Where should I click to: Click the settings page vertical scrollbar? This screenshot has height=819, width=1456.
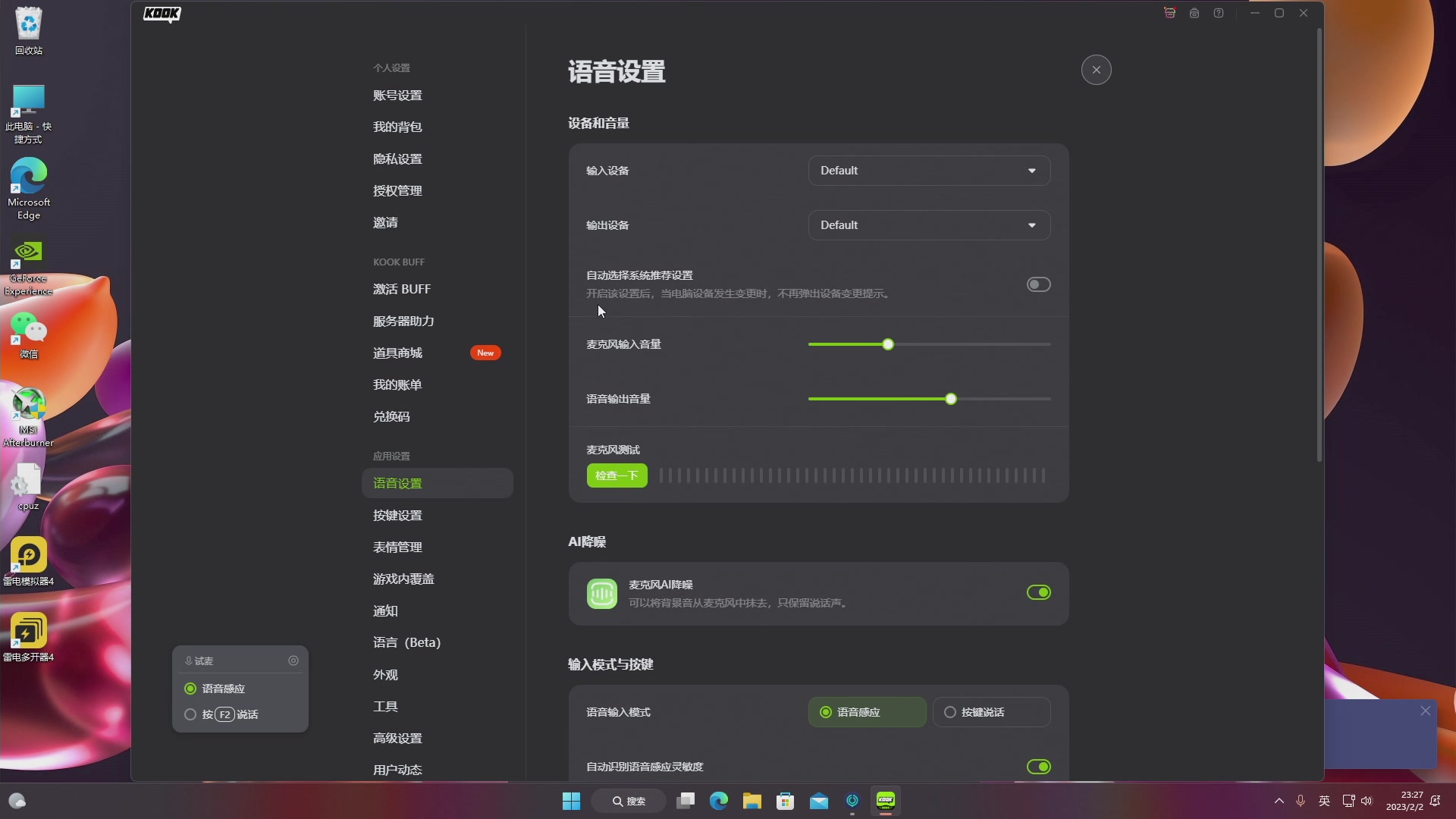click(1319, 245)
